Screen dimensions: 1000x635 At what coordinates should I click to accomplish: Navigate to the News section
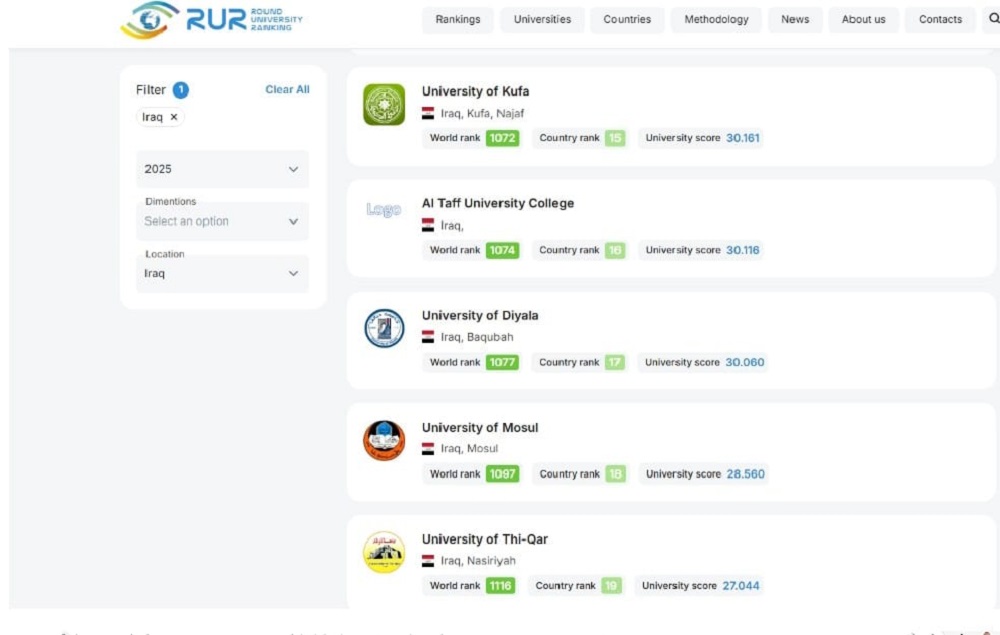[795, 20]
